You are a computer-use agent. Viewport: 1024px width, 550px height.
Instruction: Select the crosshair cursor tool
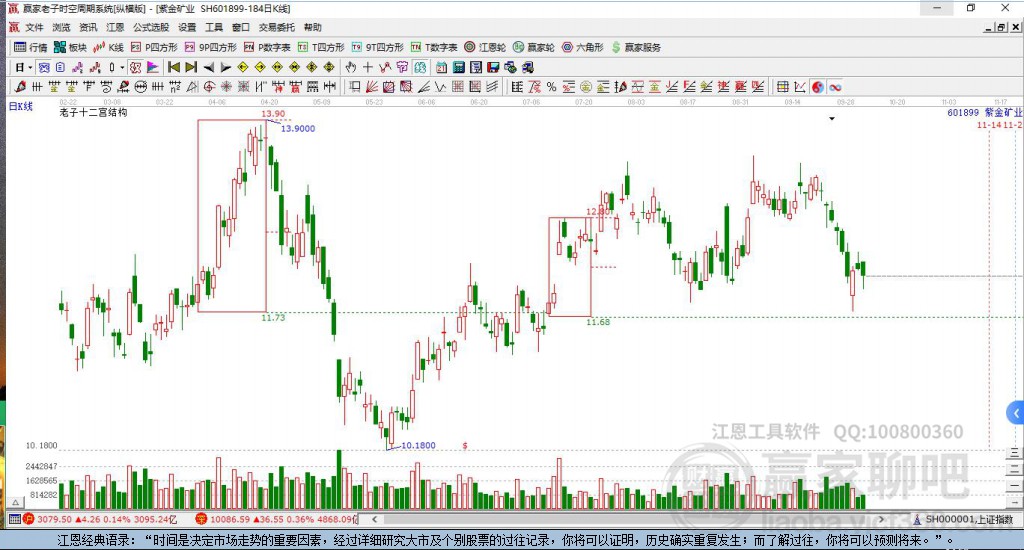(368, 67)
